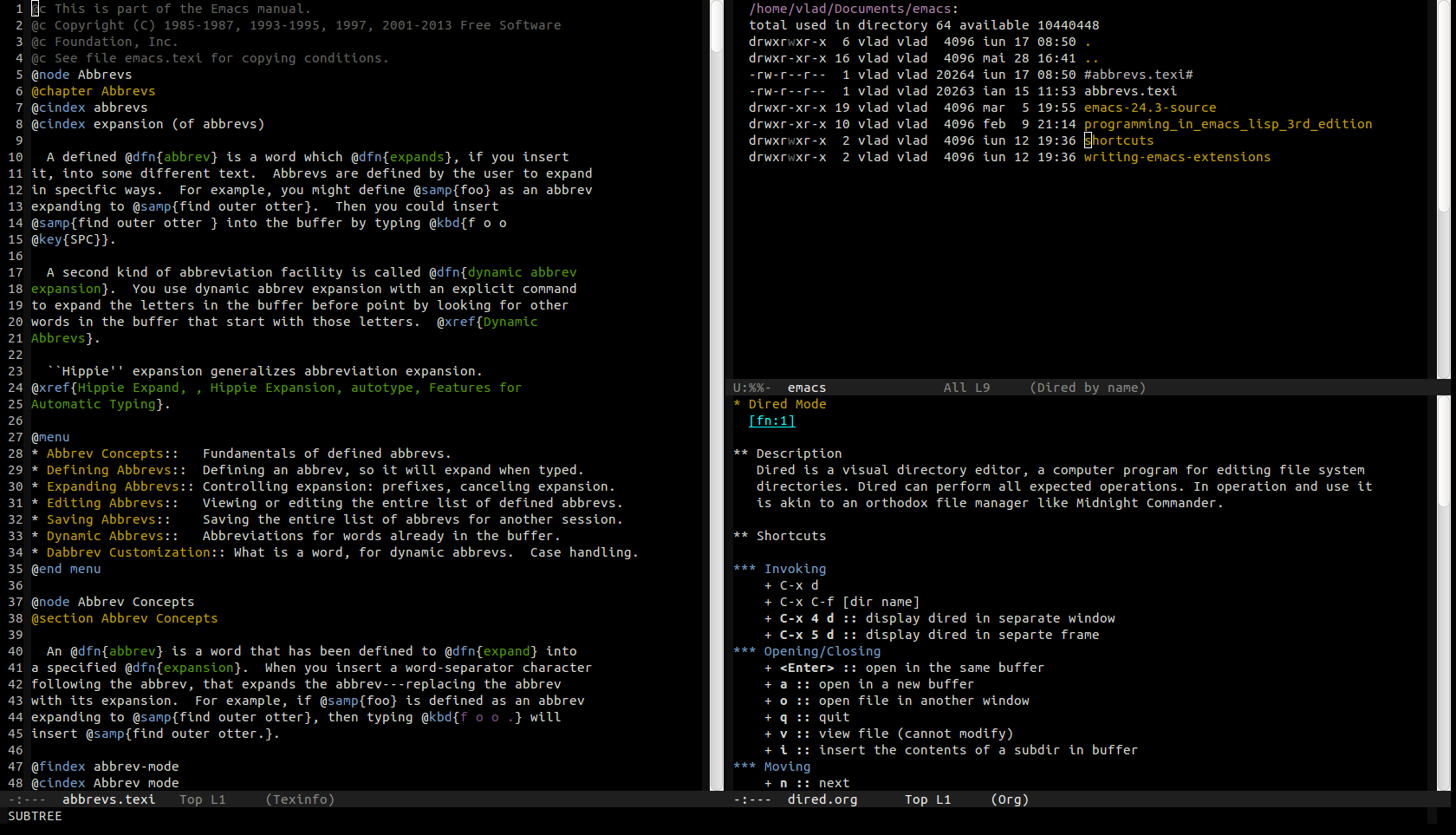Viewport: 1456px width, 835px height.
Task: Click the 'SUBTREE' echo area message
Action: click(x=35, y=816)
